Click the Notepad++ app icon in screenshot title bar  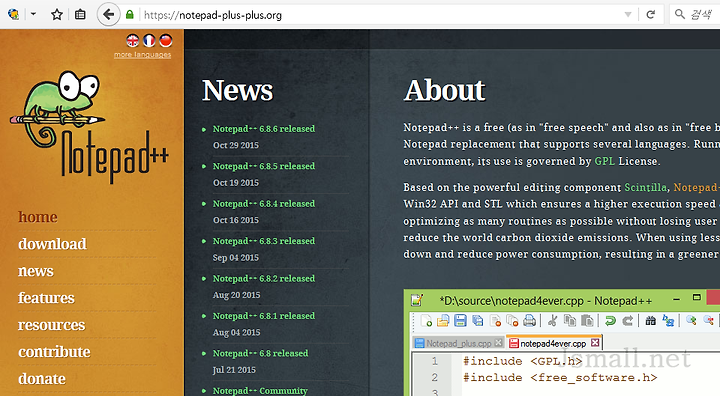pyautogui.click(x=416, y=300)
